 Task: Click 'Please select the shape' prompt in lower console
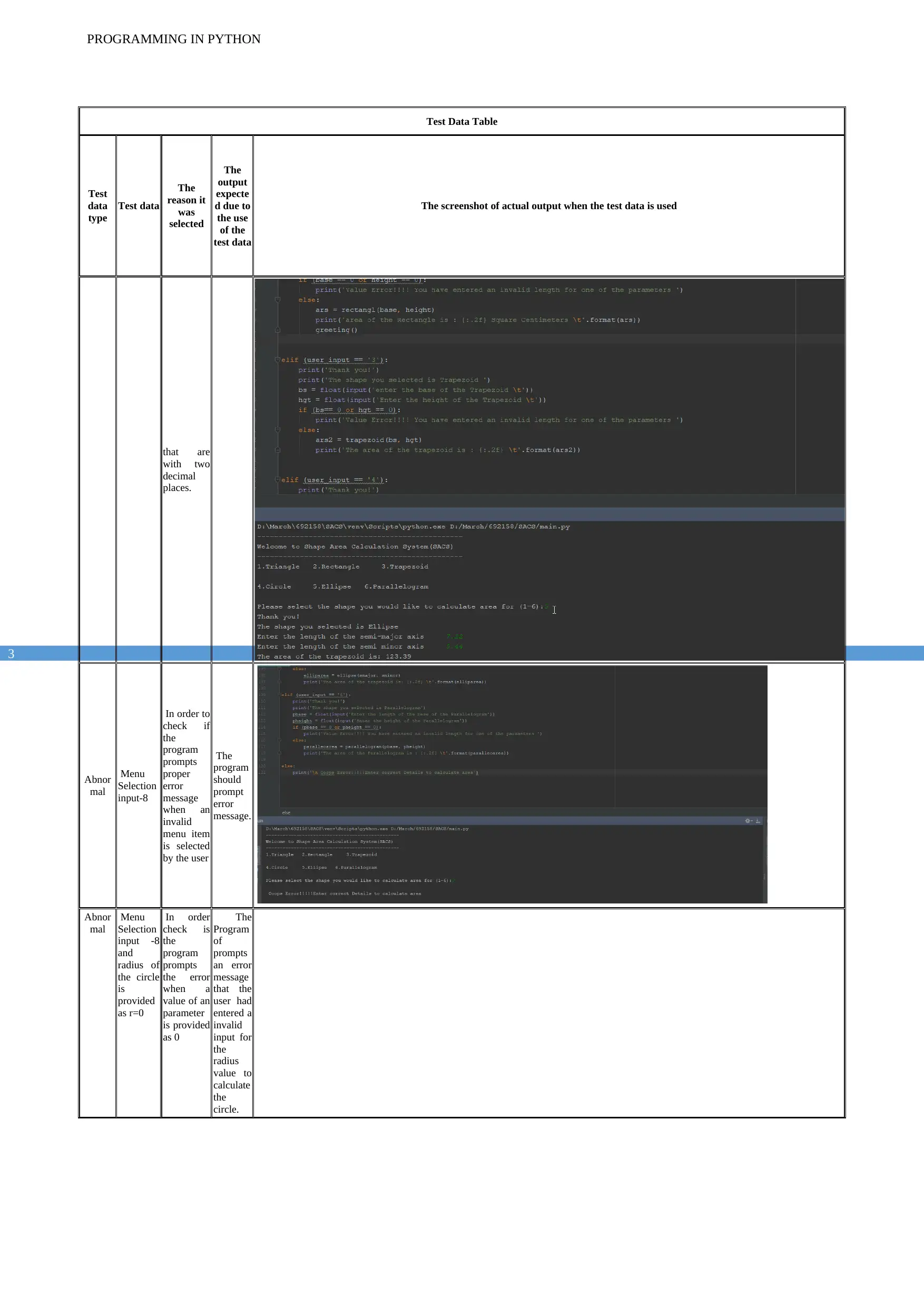(358, 880)
